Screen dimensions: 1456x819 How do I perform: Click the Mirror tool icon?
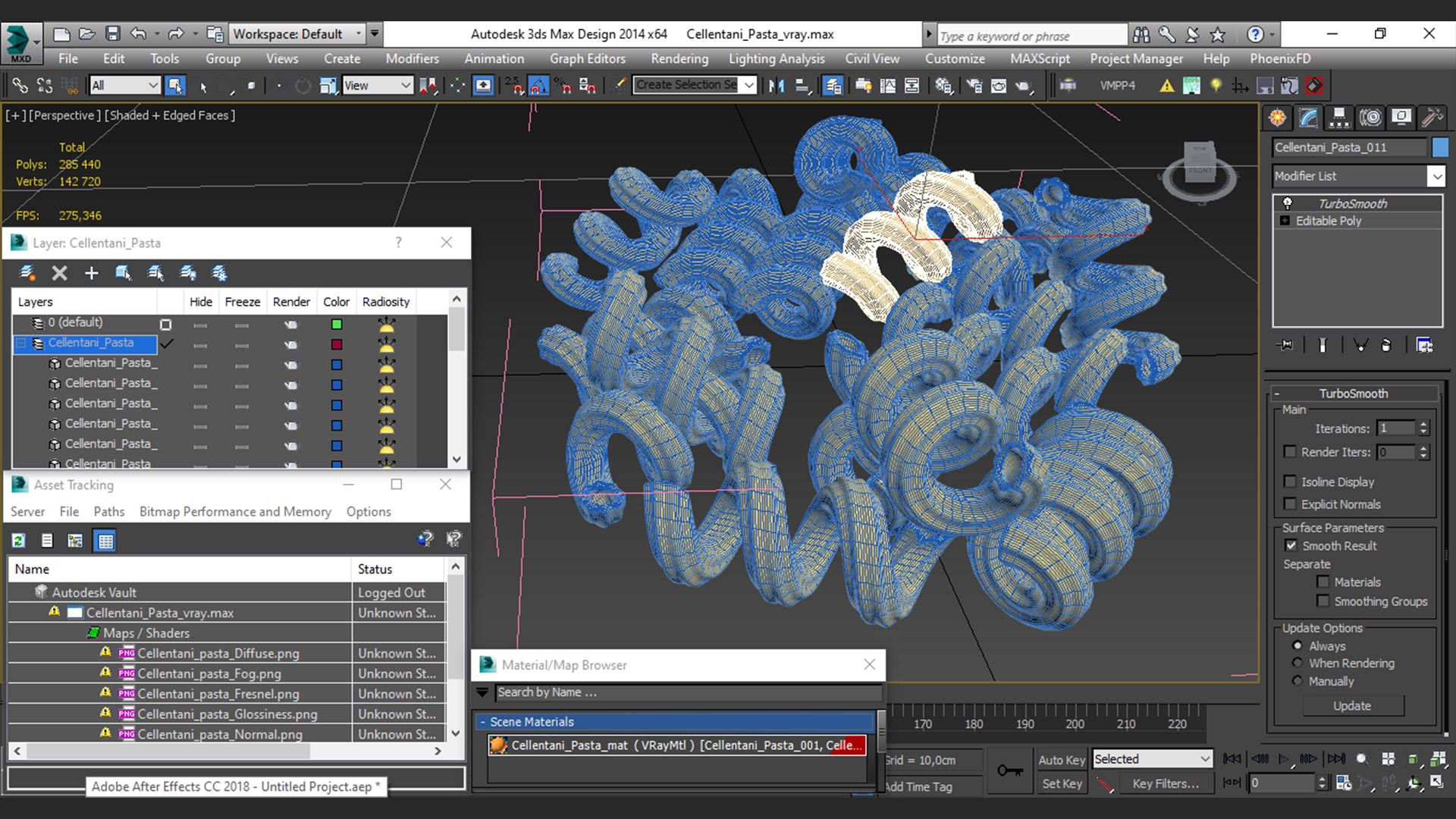pos(776,86)
